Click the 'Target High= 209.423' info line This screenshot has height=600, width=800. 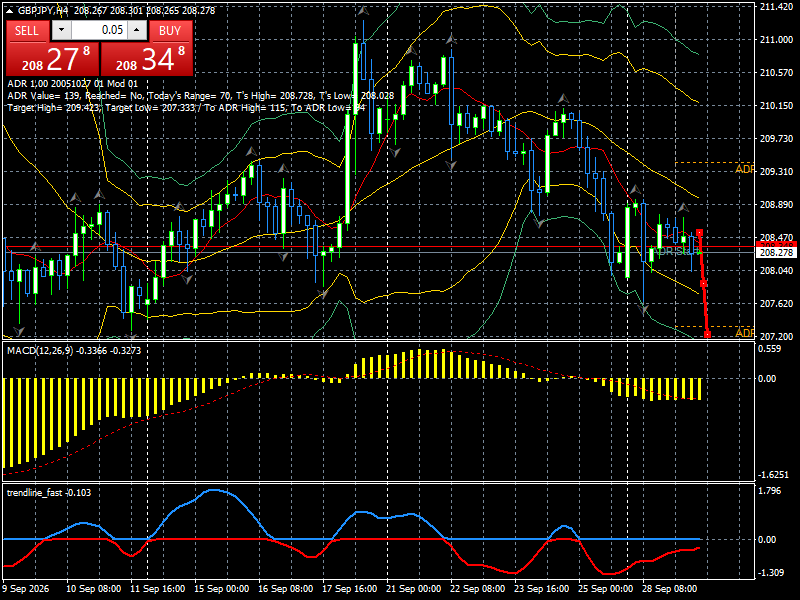(186, 108)
